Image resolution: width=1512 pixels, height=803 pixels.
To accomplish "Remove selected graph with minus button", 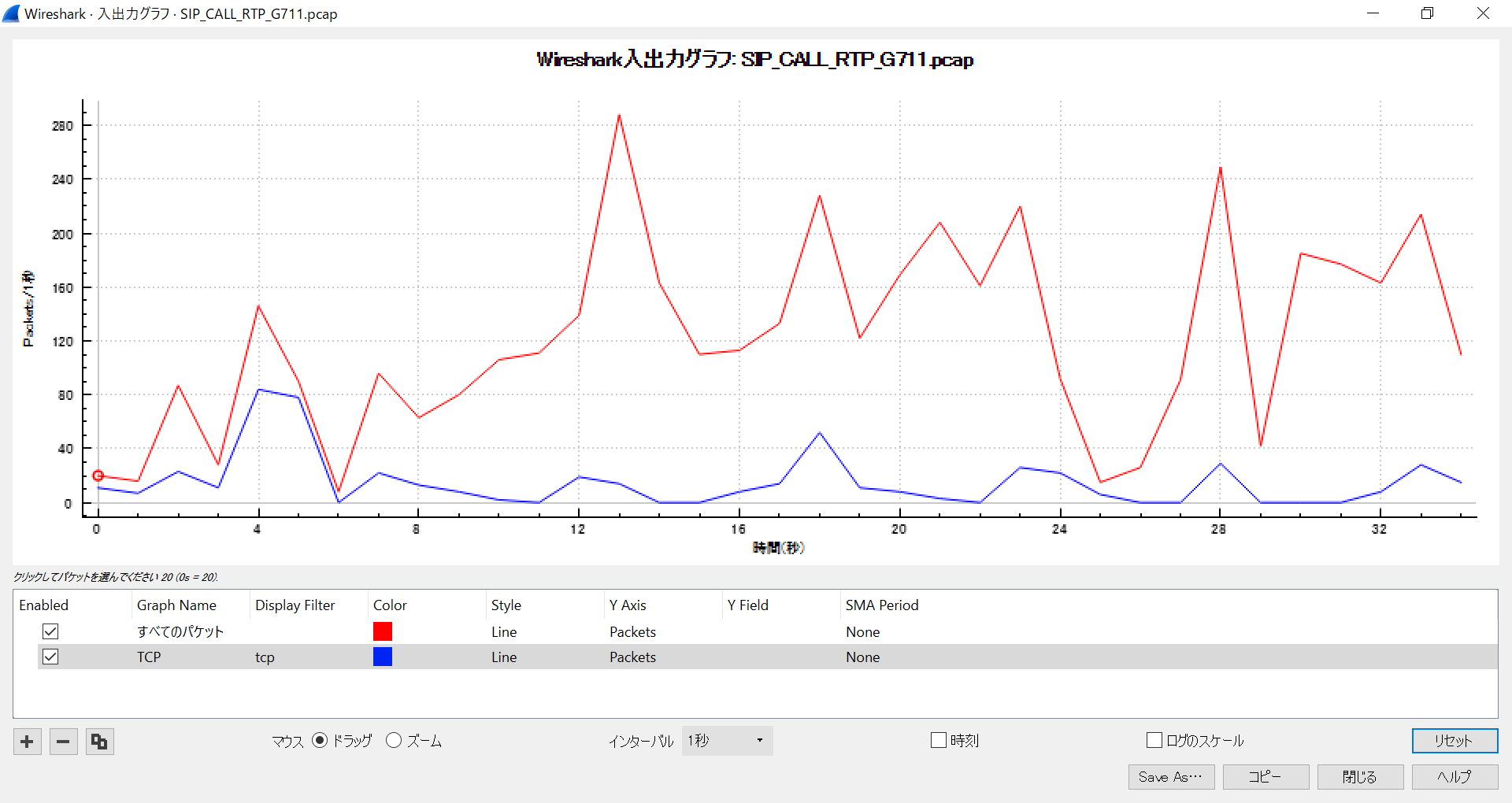I will pyautogui.click(x=64, y=742).
